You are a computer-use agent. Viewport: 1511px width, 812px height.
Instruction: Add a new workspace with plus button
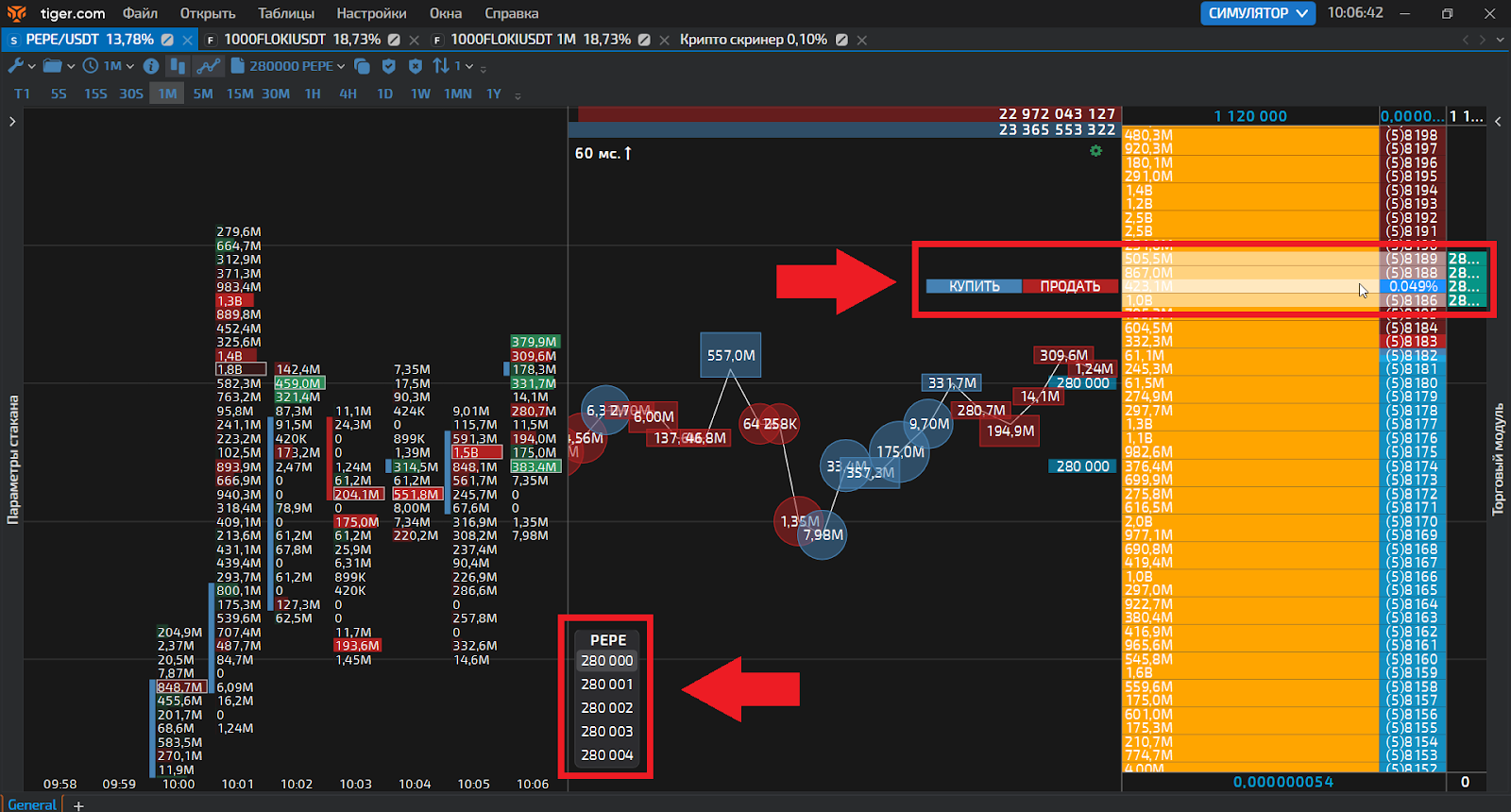78,805
